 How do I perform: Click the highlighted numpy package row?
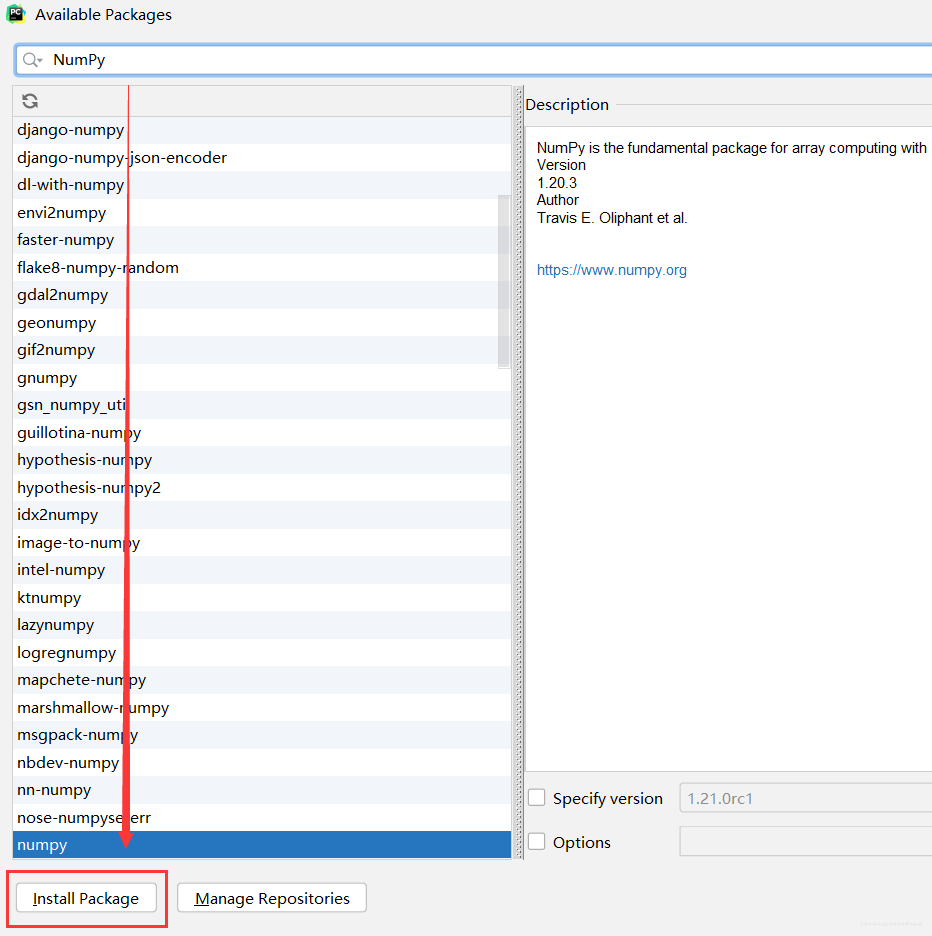[x=262, y=844]
